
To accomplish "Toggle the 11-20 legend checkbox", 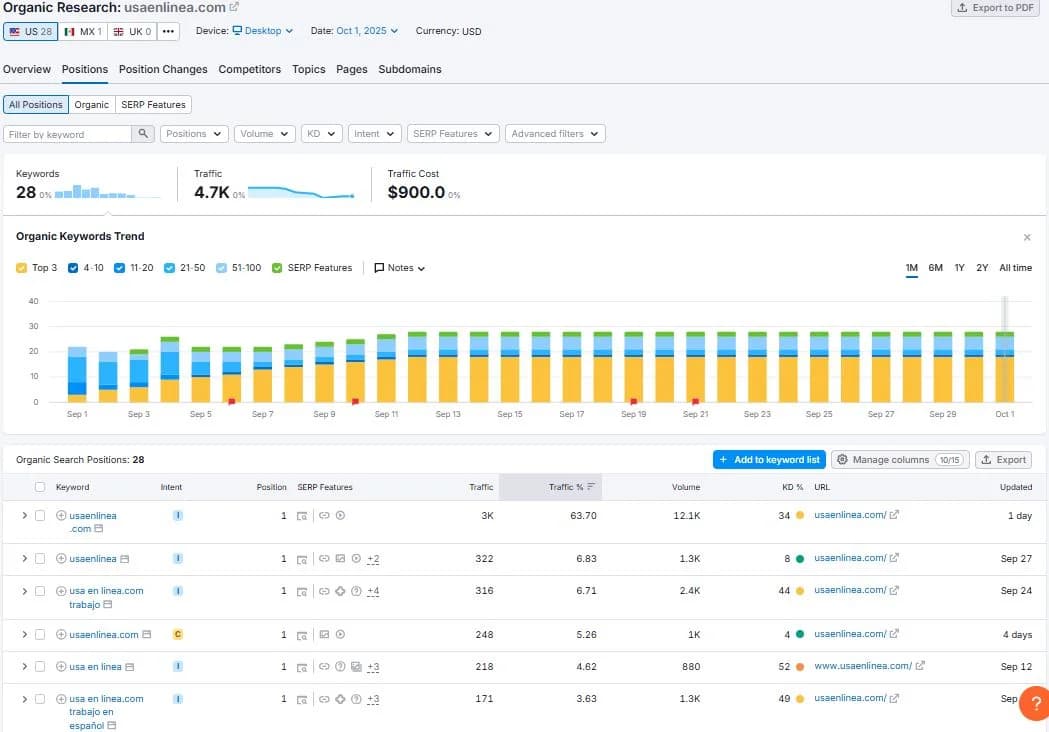I will pos(120,268).
